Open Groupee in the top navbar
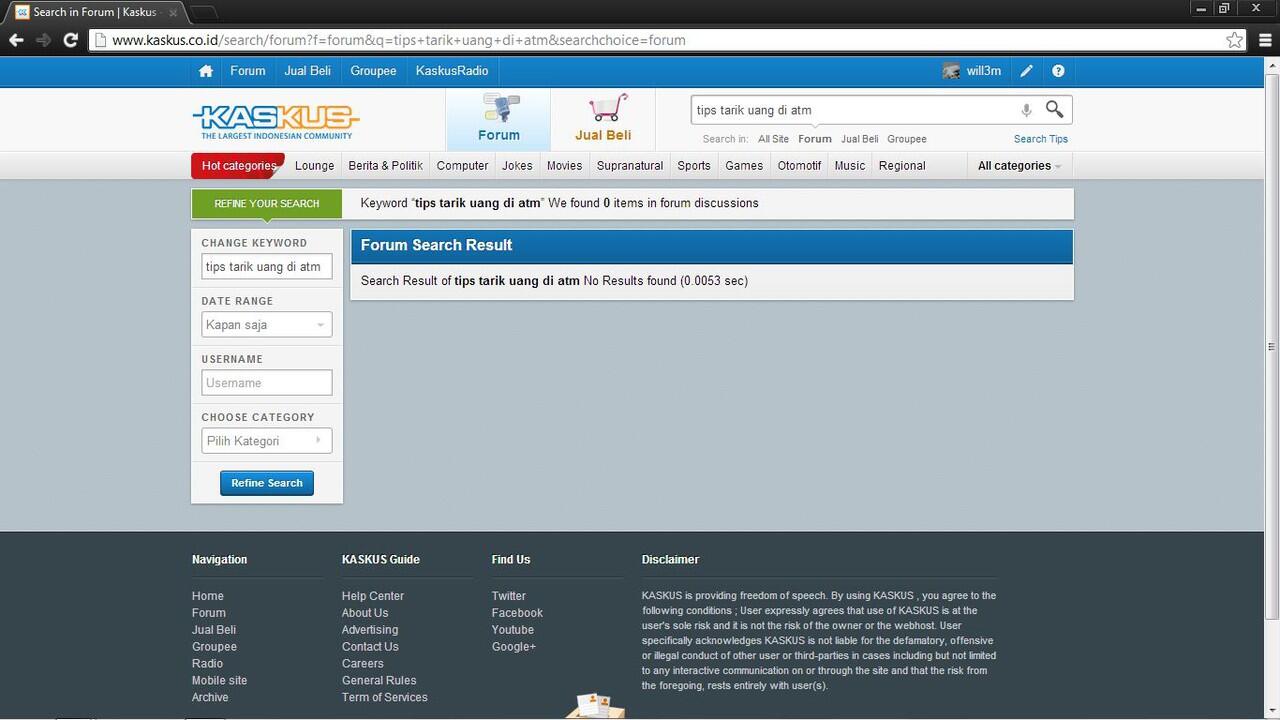The width and height of the screenshot is (1280, 720). coord(373,71)
